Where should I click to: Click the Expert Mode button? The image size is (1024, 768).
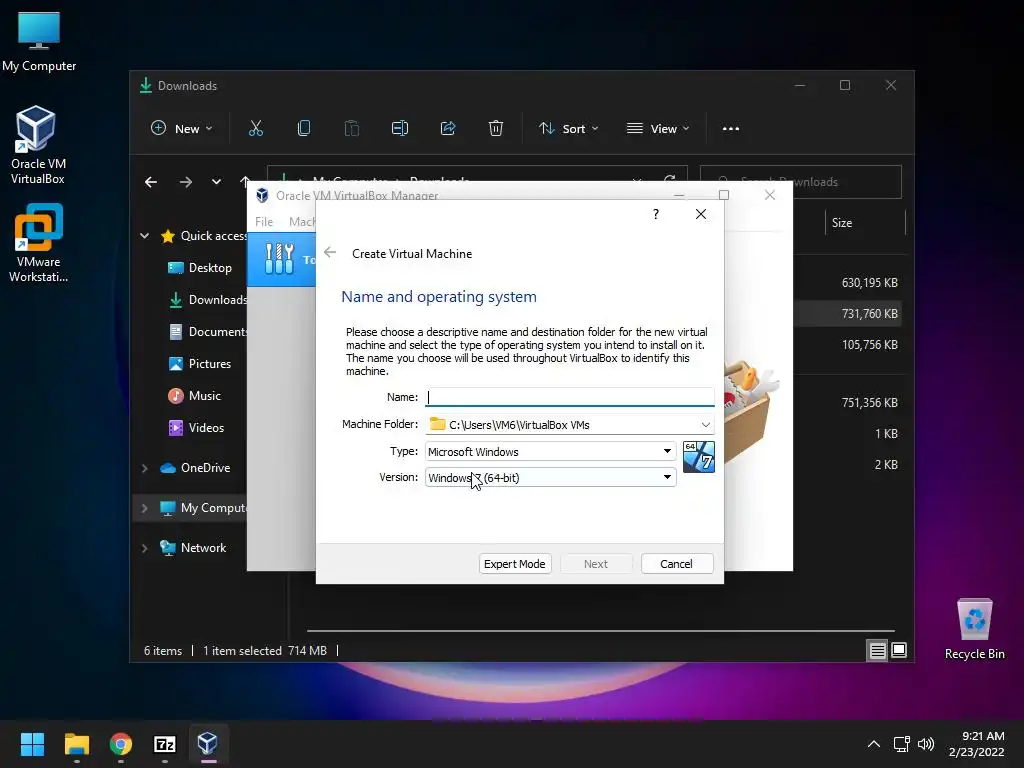(515, 564)
